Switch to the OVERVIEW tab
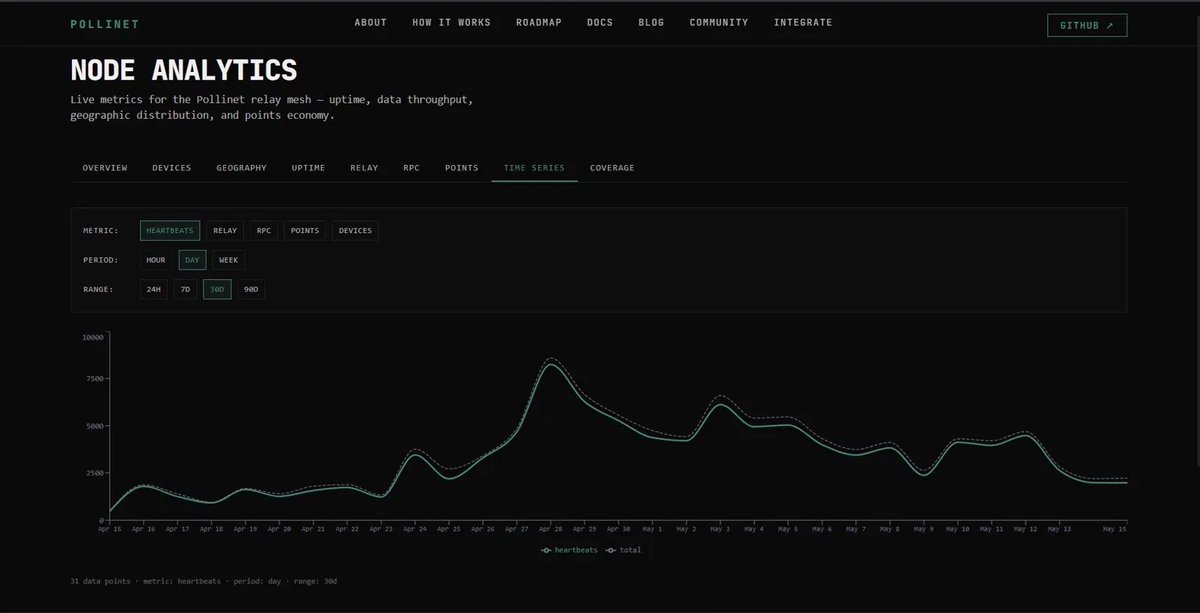The width and height of the screenshot is (1200, 613). [105, 168]
